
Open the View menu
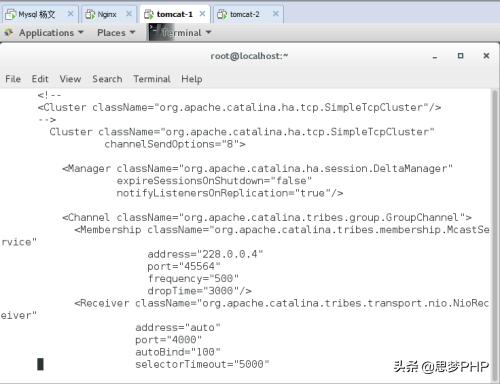click(70, 79)
